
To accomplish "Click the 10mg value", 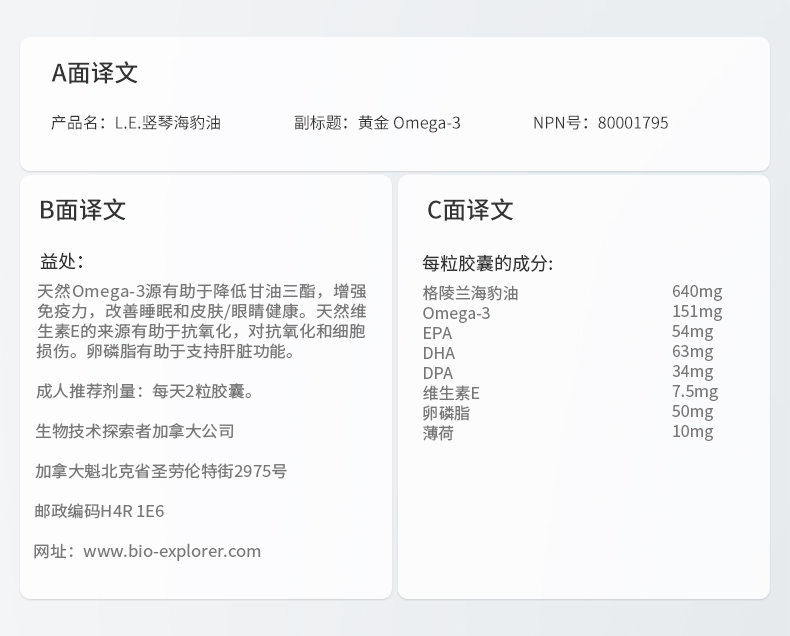I will click(x=693, y=431).
